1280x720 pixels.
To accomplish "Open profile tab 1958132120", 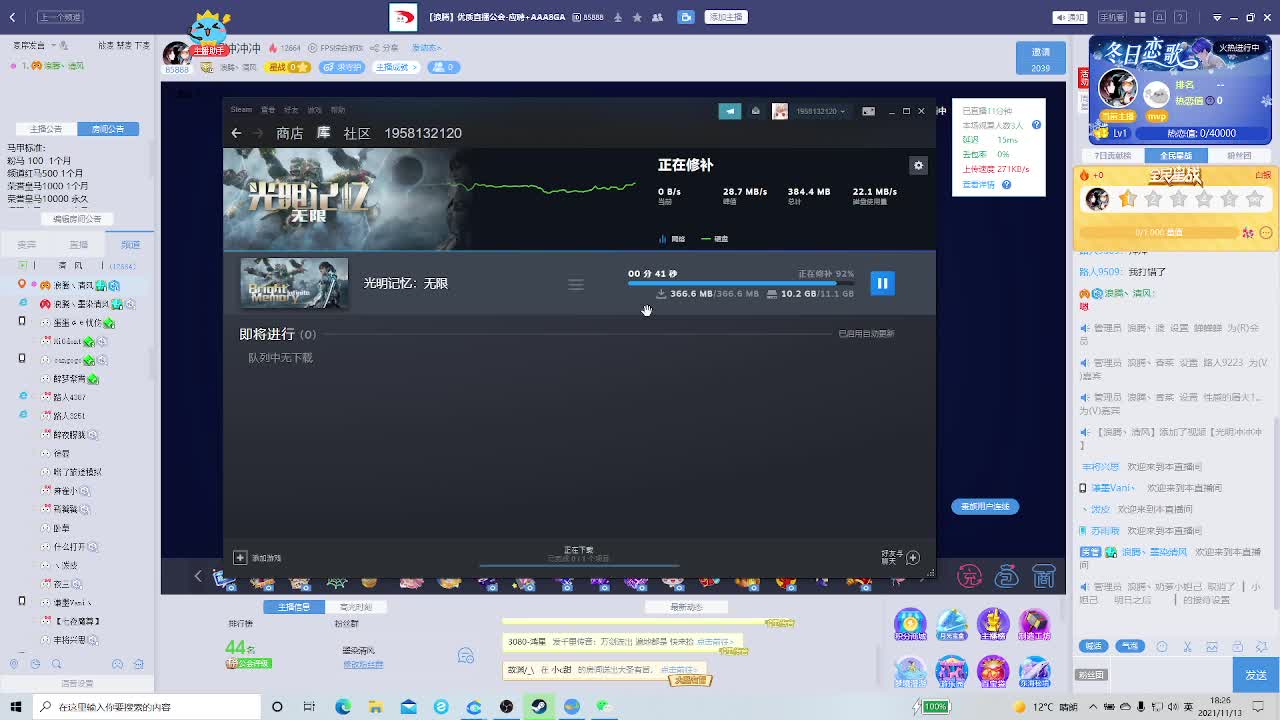I will click(423, 133).
